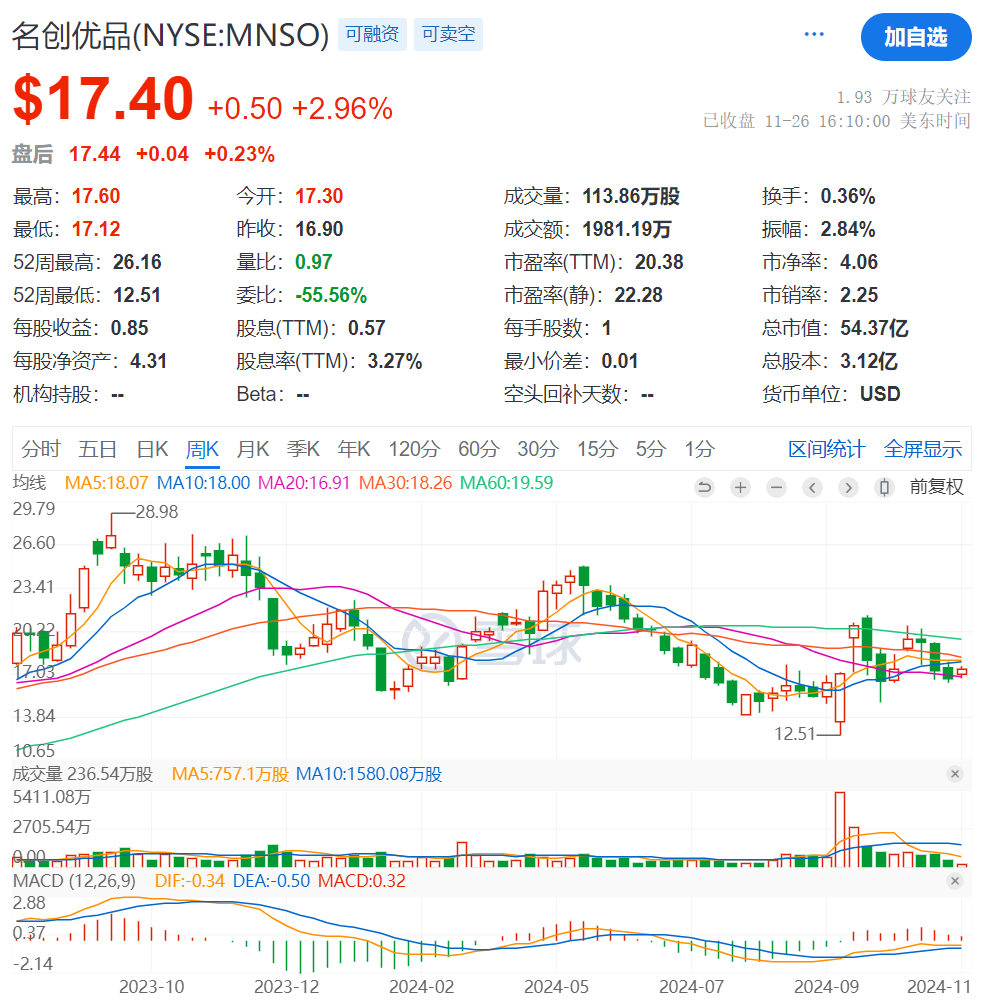Click the chart reset (undo arrow) icon

pos(704,488)
